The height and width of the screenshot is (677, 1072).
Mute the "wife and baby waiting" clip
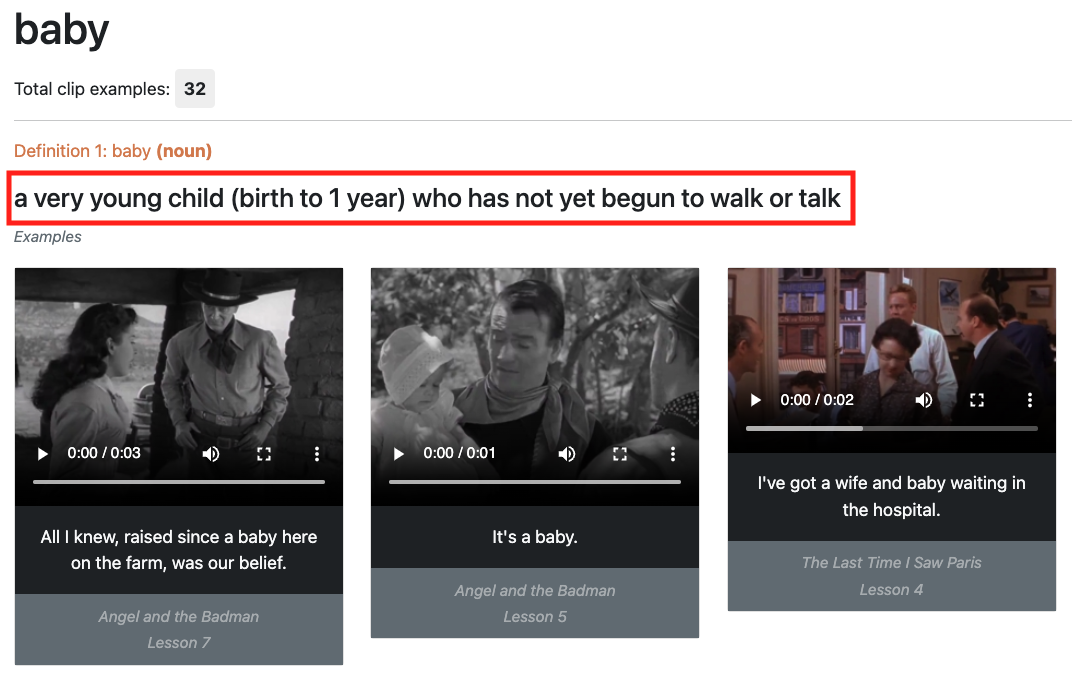click(x=924, y=400)
